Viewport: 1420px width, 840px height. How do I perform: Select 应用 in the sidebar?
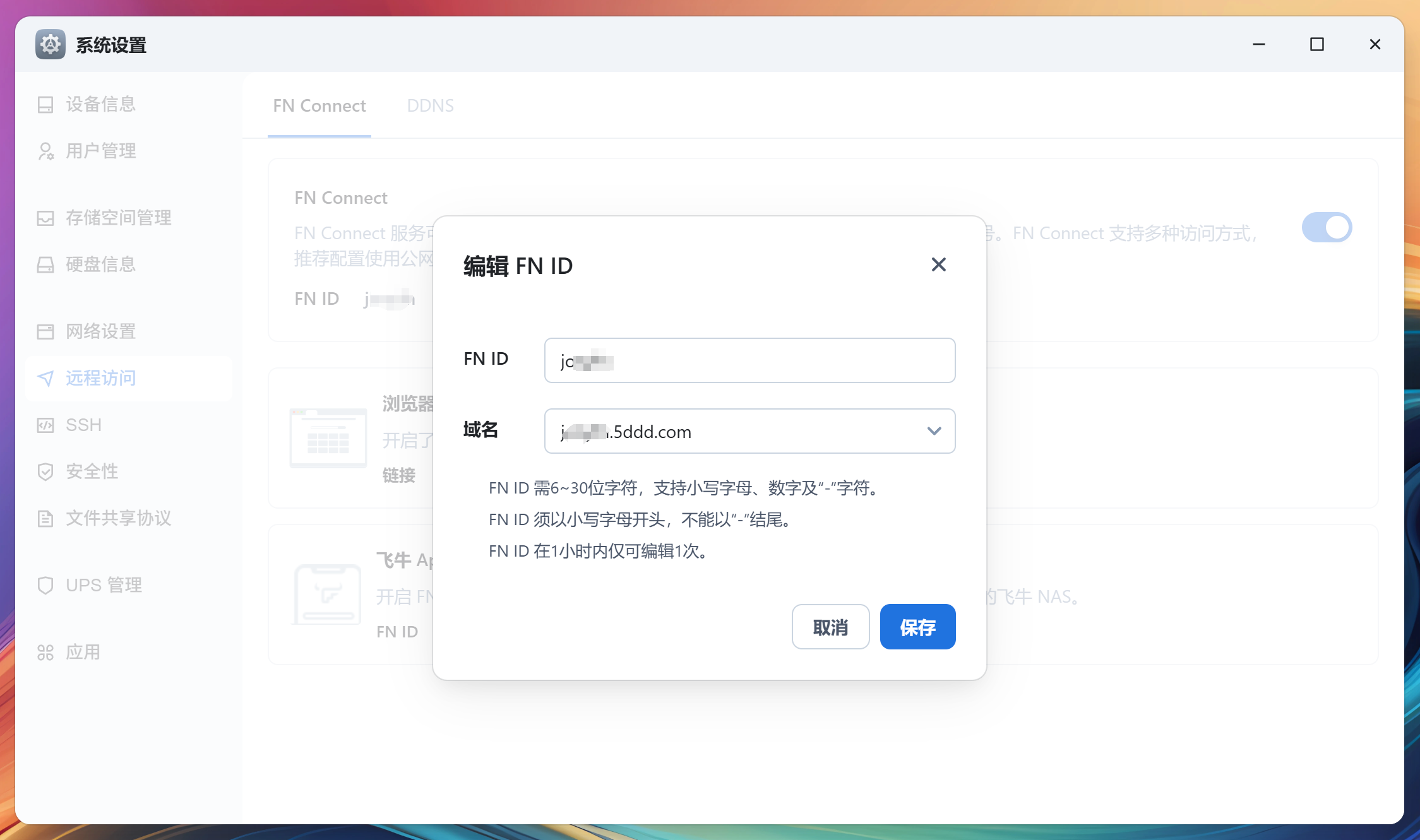click(x=83, y=652)
